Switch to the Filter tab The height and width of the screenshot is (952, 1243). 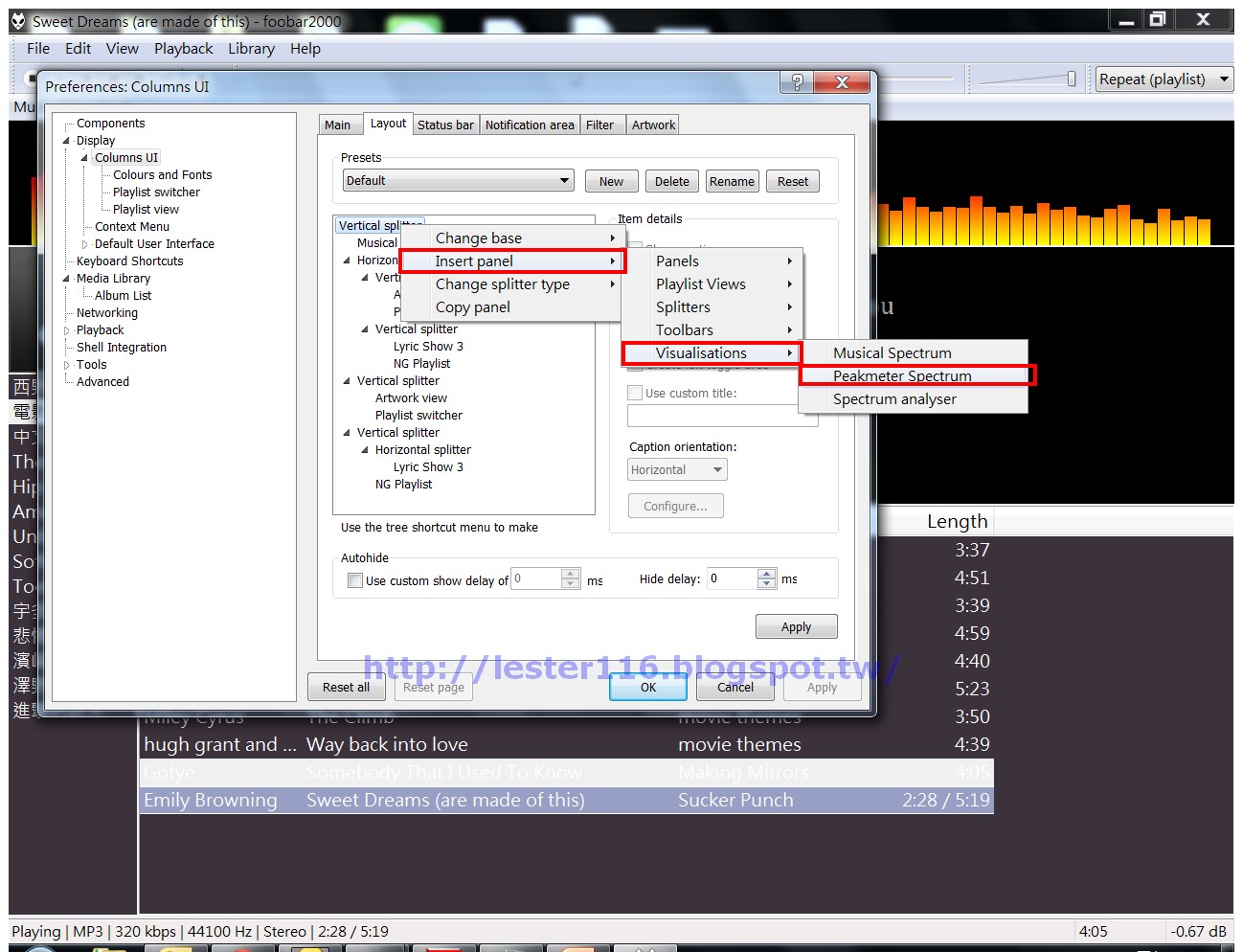[600, 125]
